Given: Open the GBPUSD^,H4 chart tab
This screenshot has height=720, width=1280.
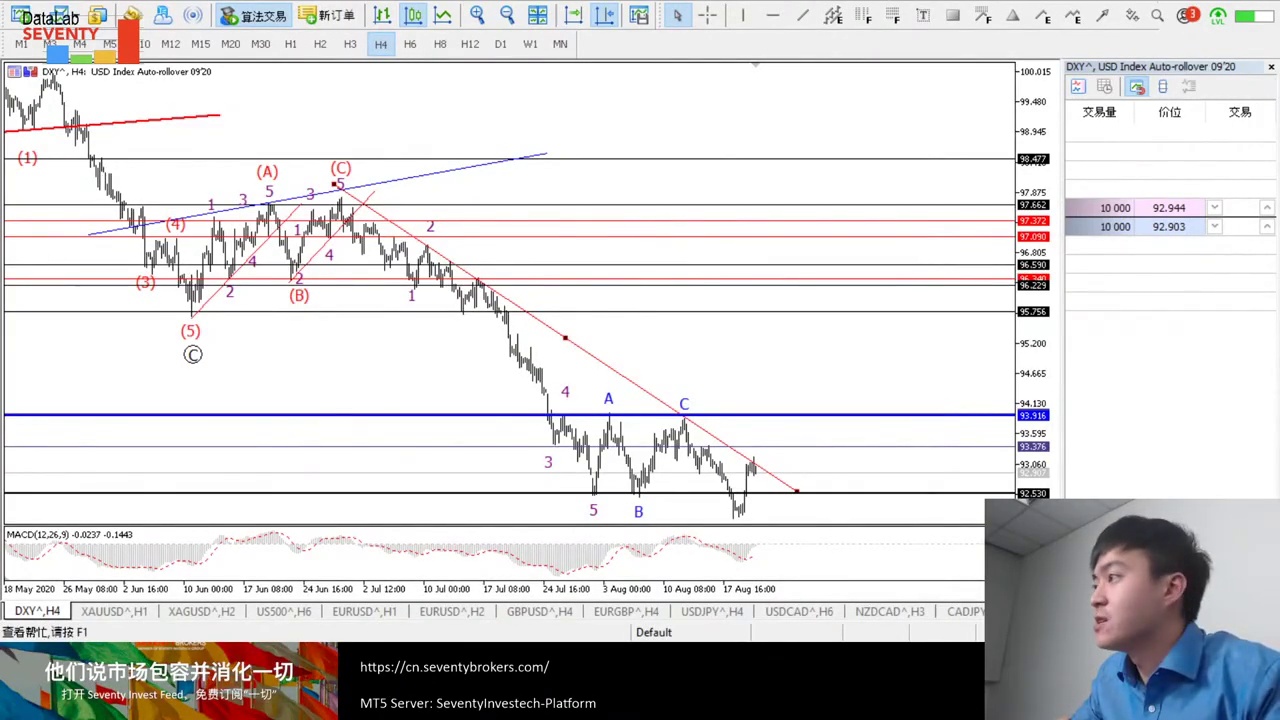Looking at the screenshot, I should (x=539, y=611).
